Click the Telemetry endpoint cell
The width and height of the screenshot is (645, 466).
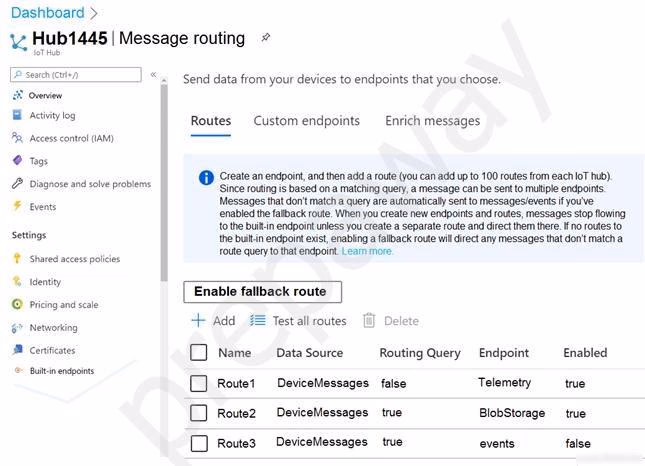pyautogui.click(x=504, y=383)
